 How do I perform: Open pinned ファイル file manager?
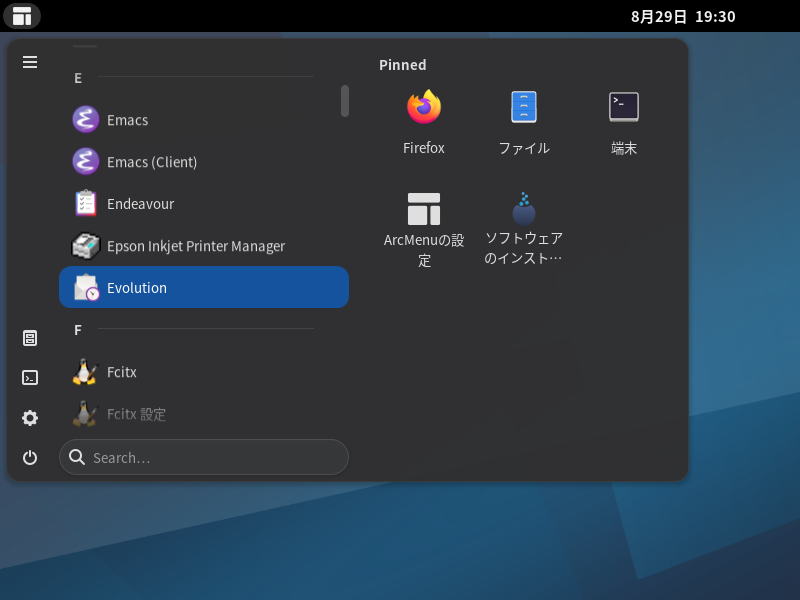(x=524, y=122)
